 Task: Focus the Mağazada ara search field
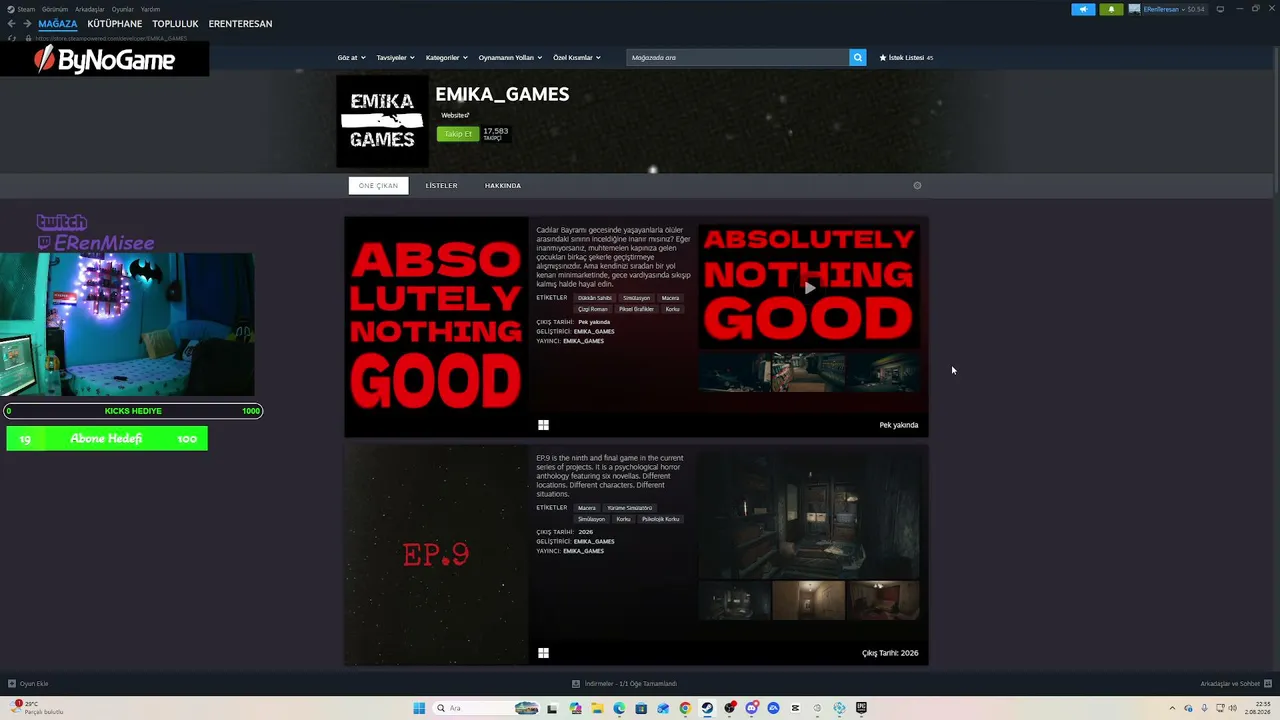point(737,57)
